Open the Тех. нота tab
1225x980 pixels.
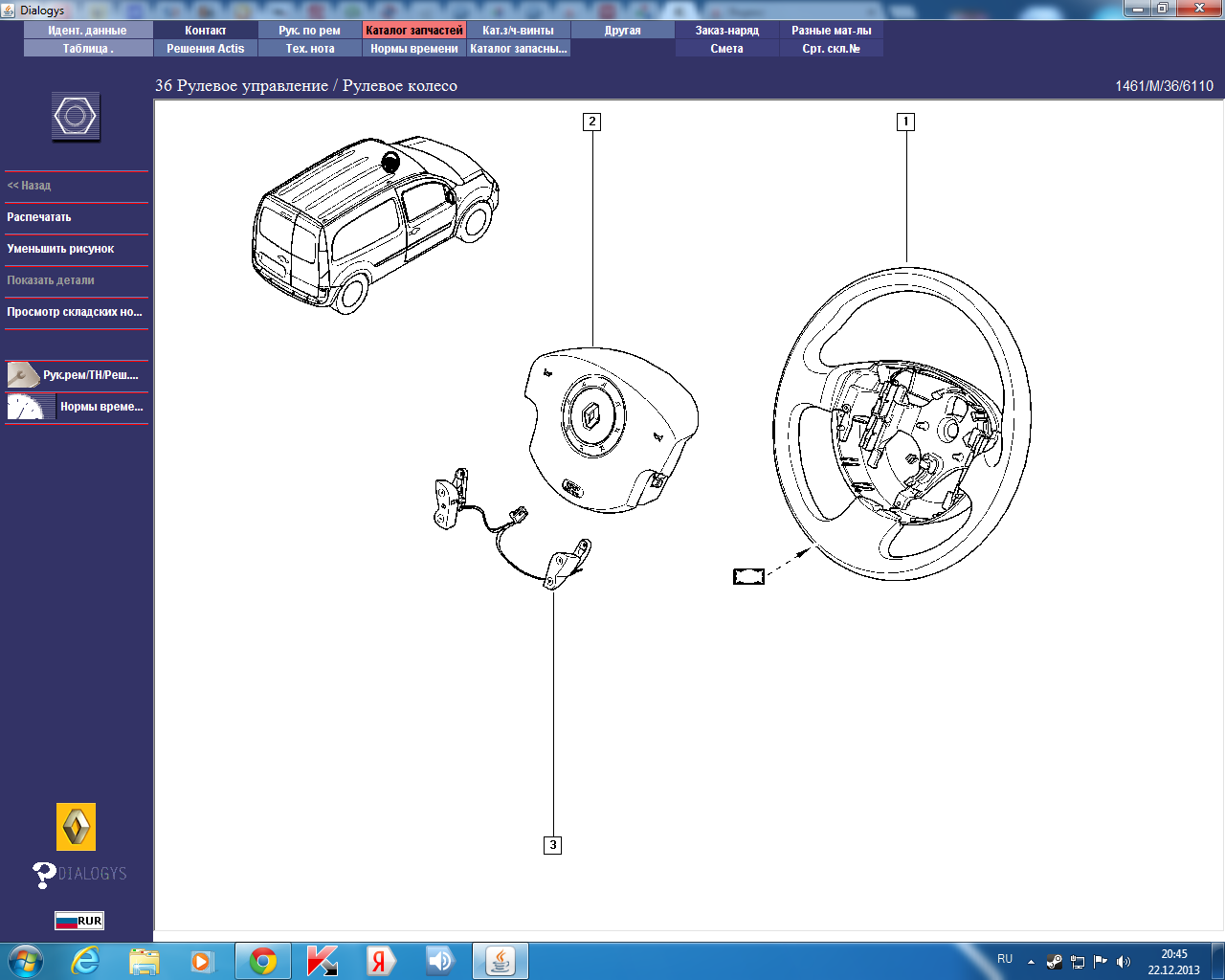[310, 49]
